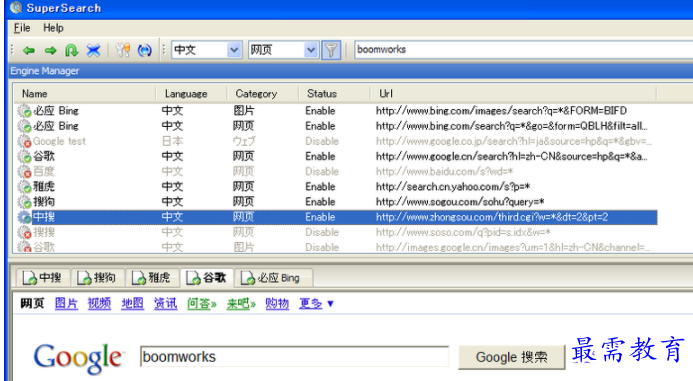Open the Help menu
Viewport: 693px width, 381px height.
click(53, 28)
